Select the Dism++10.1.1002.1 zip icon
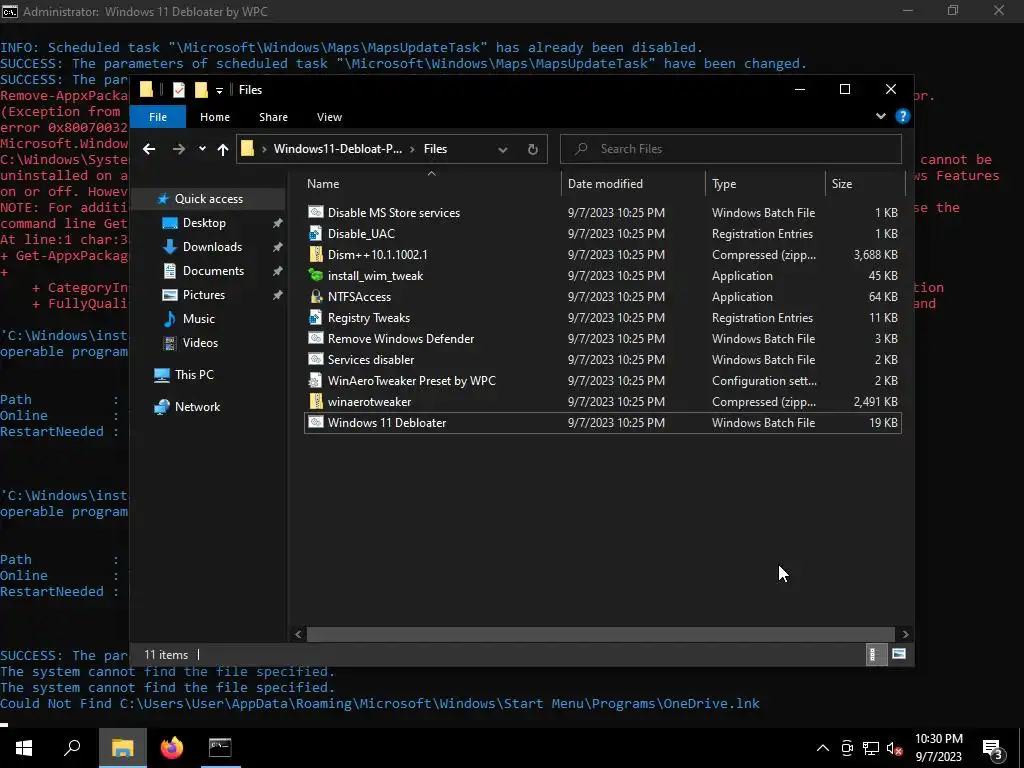The image size is (1024, 768). pyautogui.click(x=315, y=254)
